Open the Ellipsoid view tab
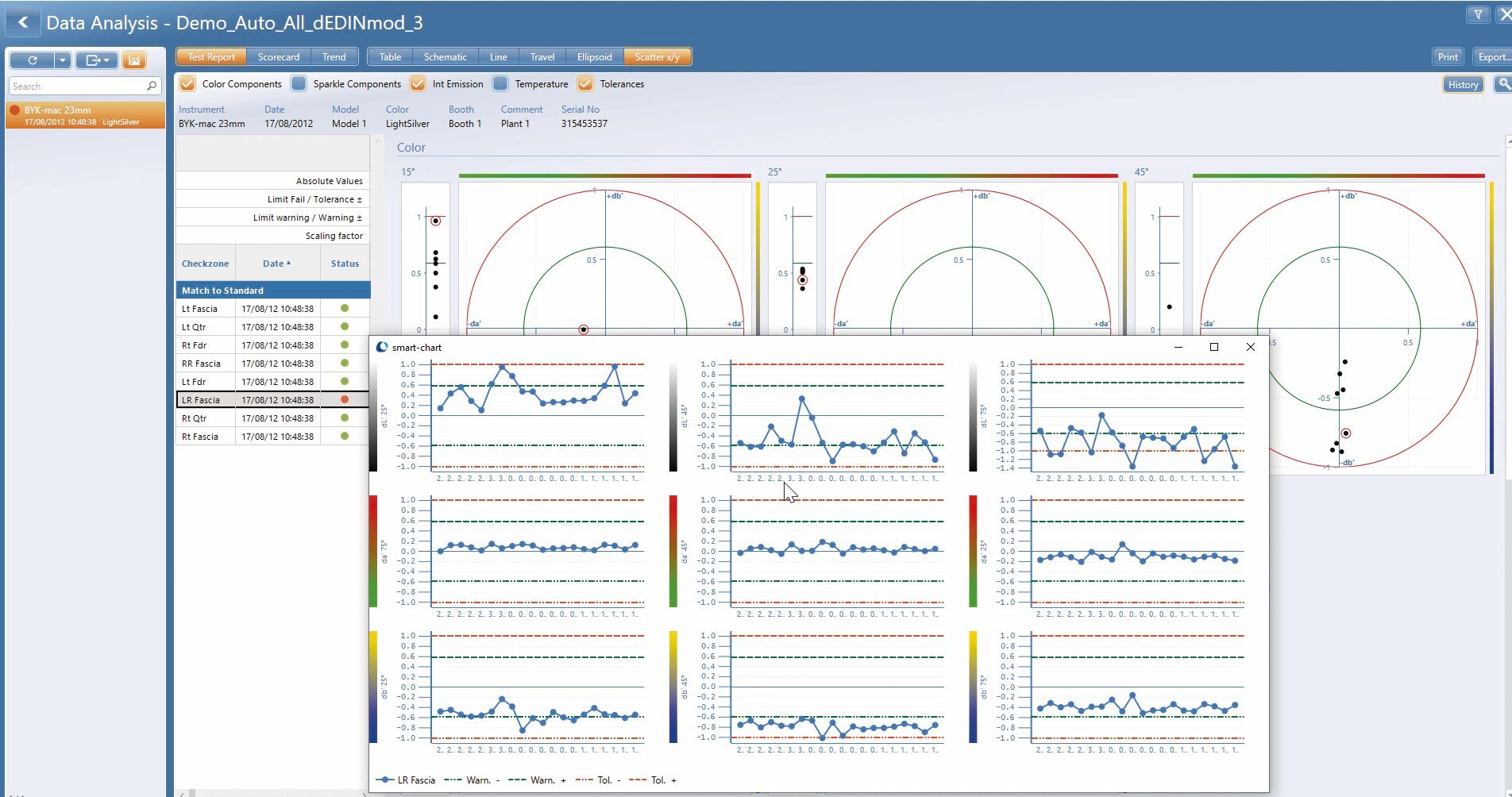 (594, 57)
